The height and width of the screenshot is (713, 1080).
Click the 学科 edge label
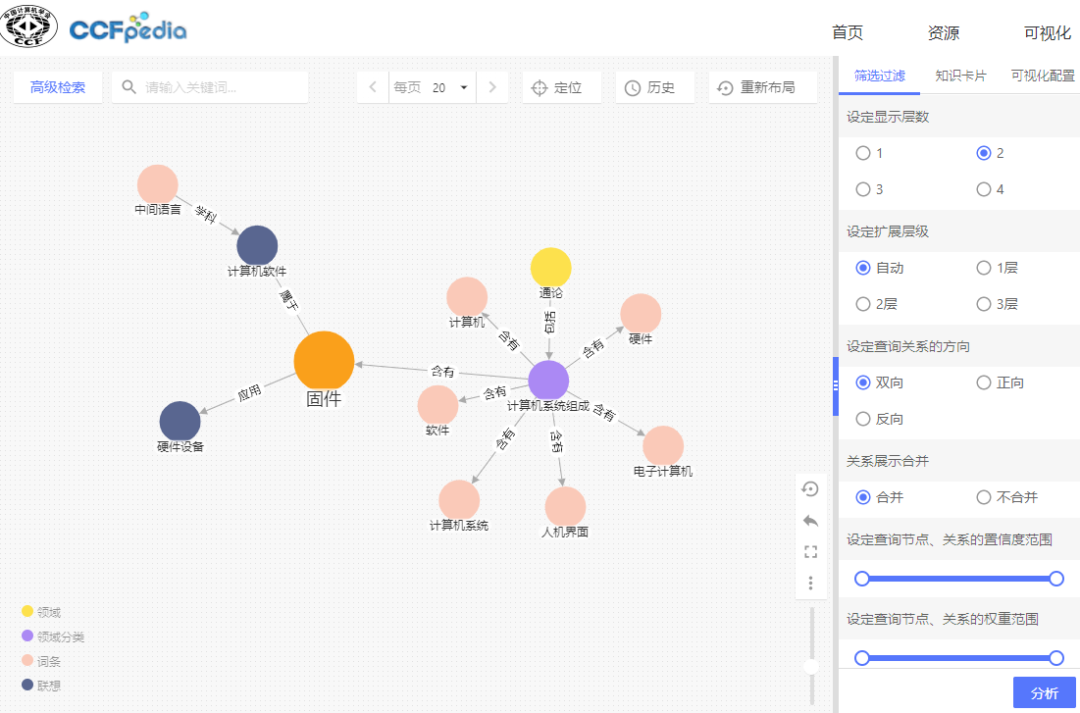point(206,214)
